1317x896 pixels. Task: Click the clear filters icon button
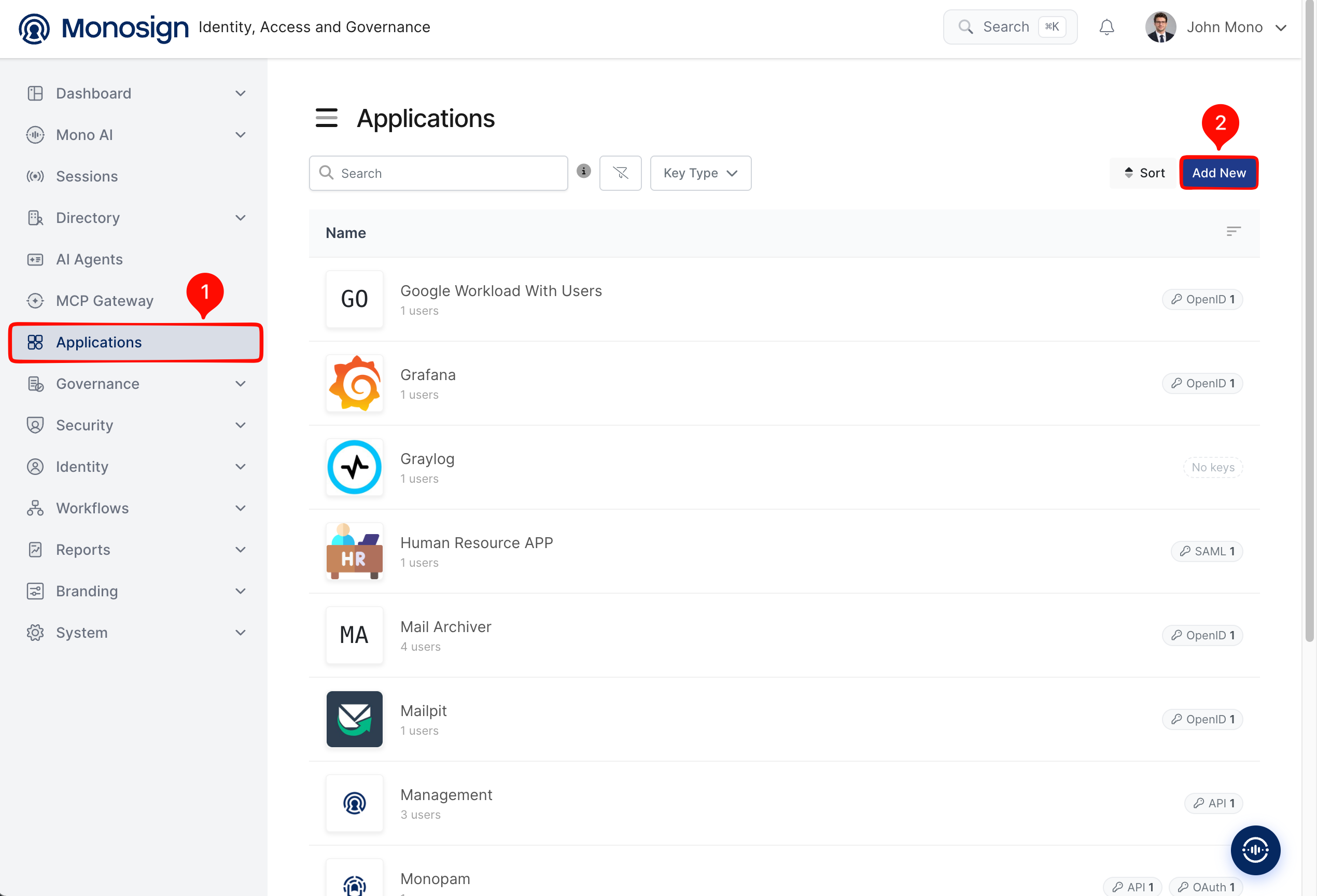tap(621, 173)
